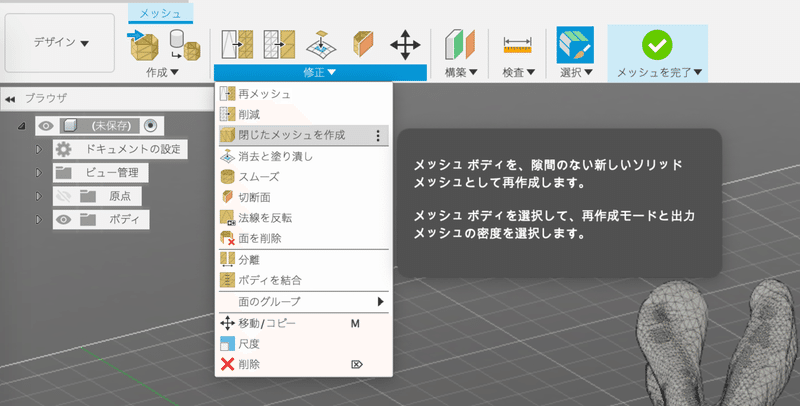Toggle visibility eye of ボディ folder
Image resolution: width=800 pixels, height=406 pixels.
tap(63, 219)
